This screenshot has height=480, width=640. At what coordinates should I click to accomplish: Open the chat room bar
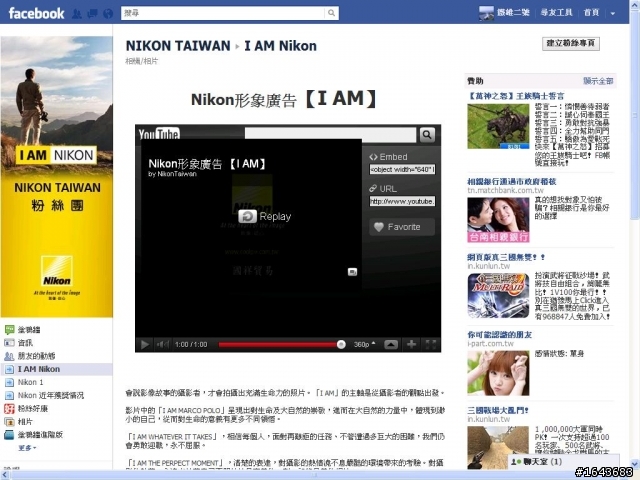point(563,462)
